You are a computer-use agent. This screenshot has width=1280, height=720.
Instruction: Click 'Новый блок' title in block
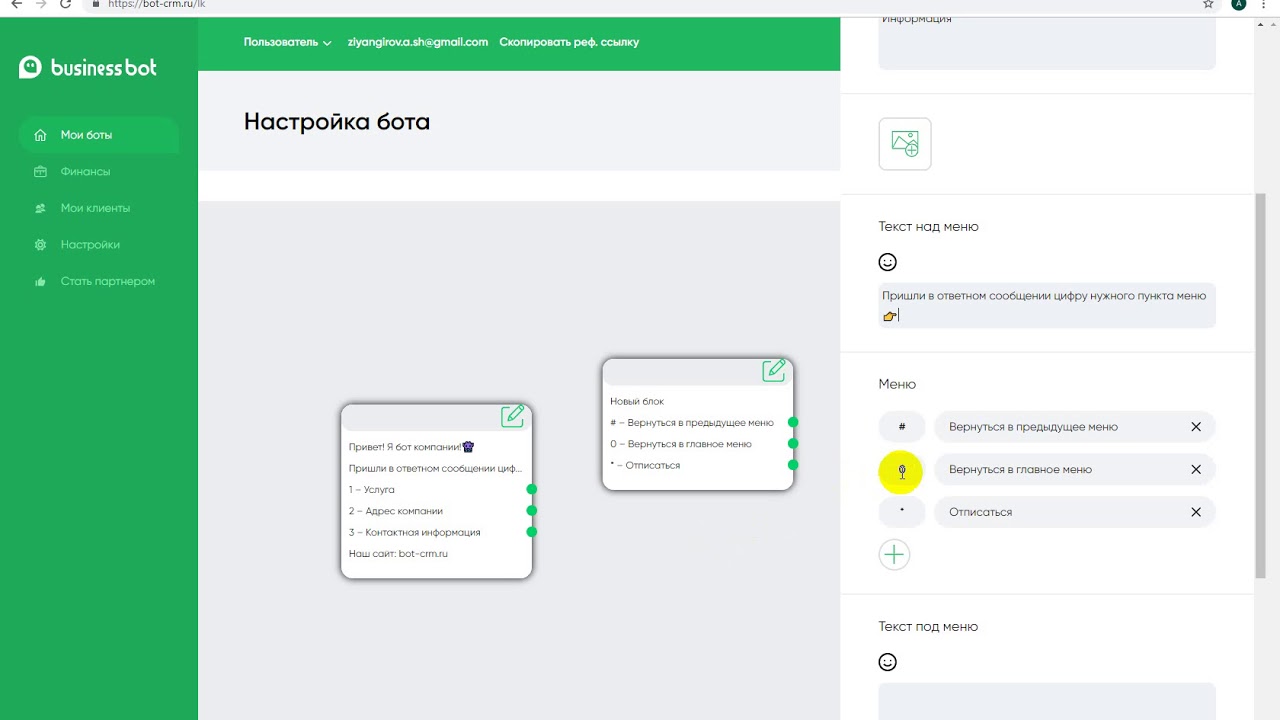(x=637, y=402)
